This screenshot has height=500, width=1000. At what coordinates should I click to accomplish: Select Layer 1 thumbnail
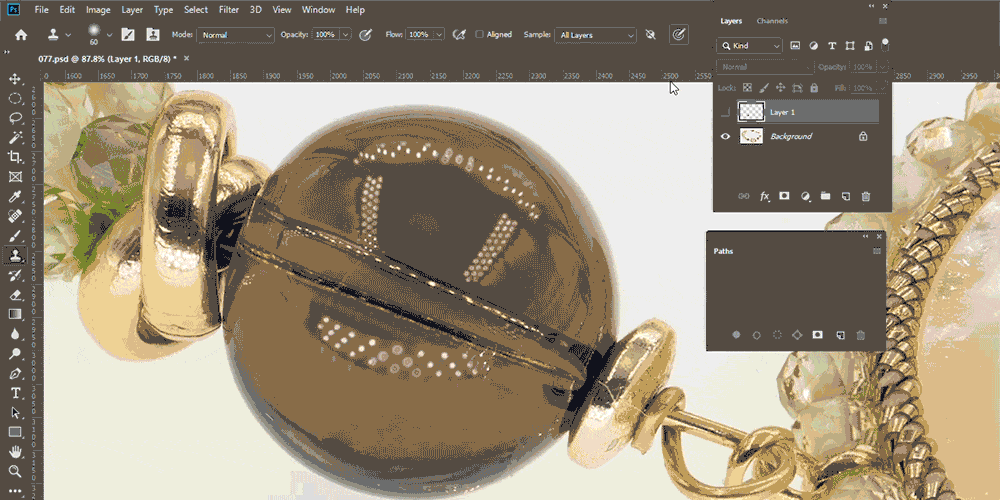[751, 112]
